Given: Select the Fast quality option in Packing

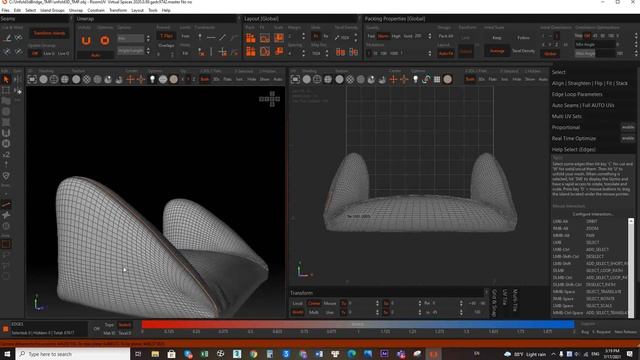Looking at the screenshot, I should coord(371,36).
